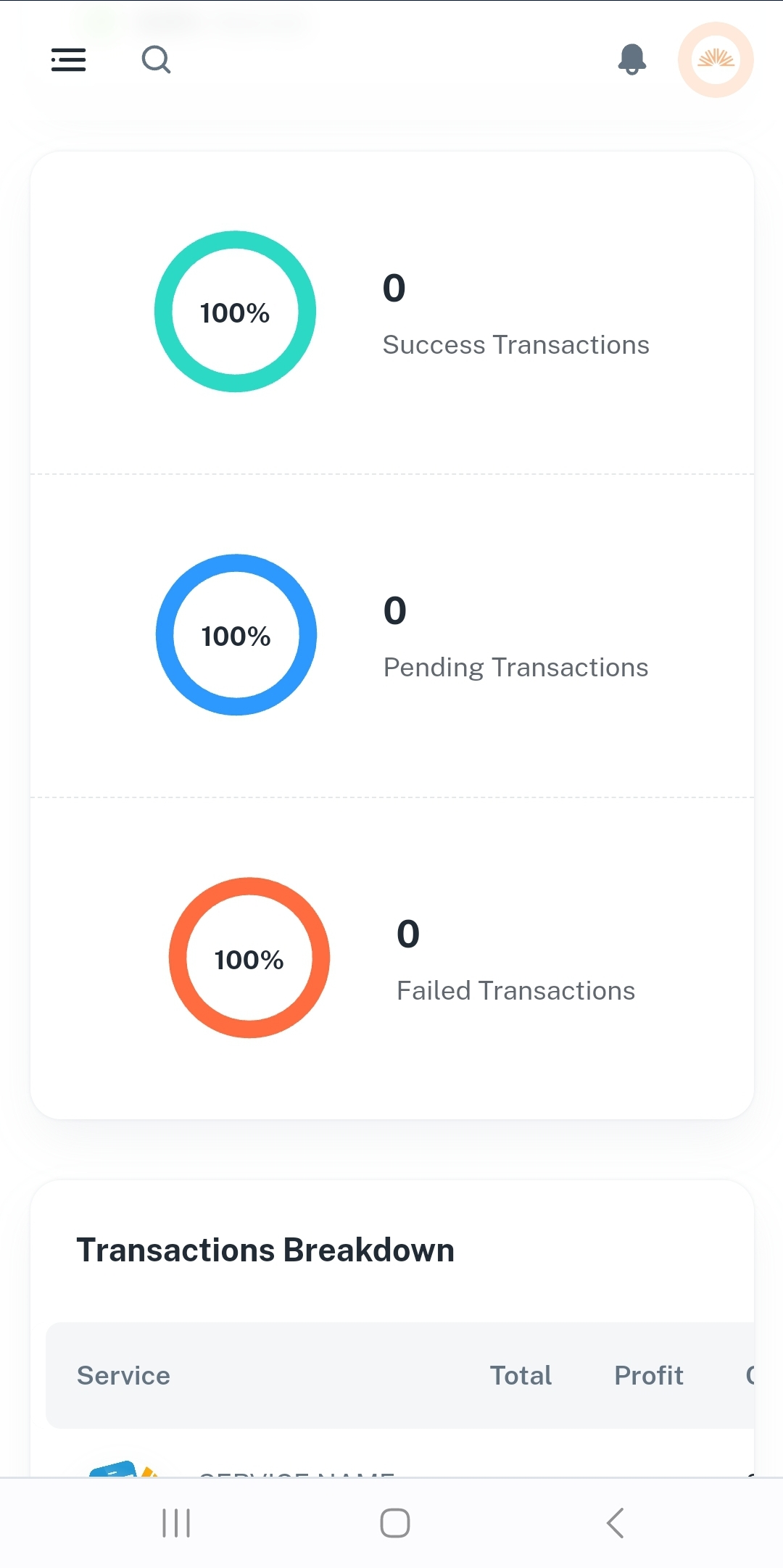Select the Failed Transactions label
Viewport: 783px width, 1568px height.
click(515, 991)
